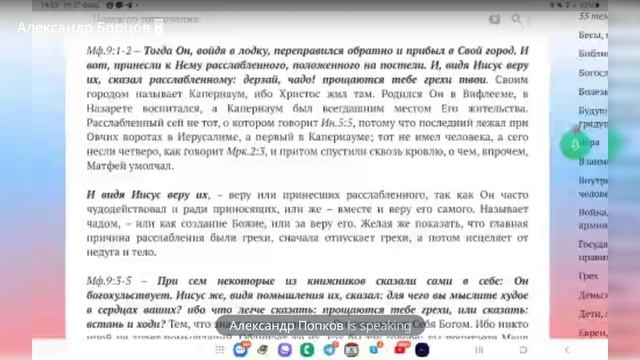Image resolution: width=640 pixels, height=360 pixels.
Task: Click the words 'Матфей умолчал.'
Action: (130, 166)
